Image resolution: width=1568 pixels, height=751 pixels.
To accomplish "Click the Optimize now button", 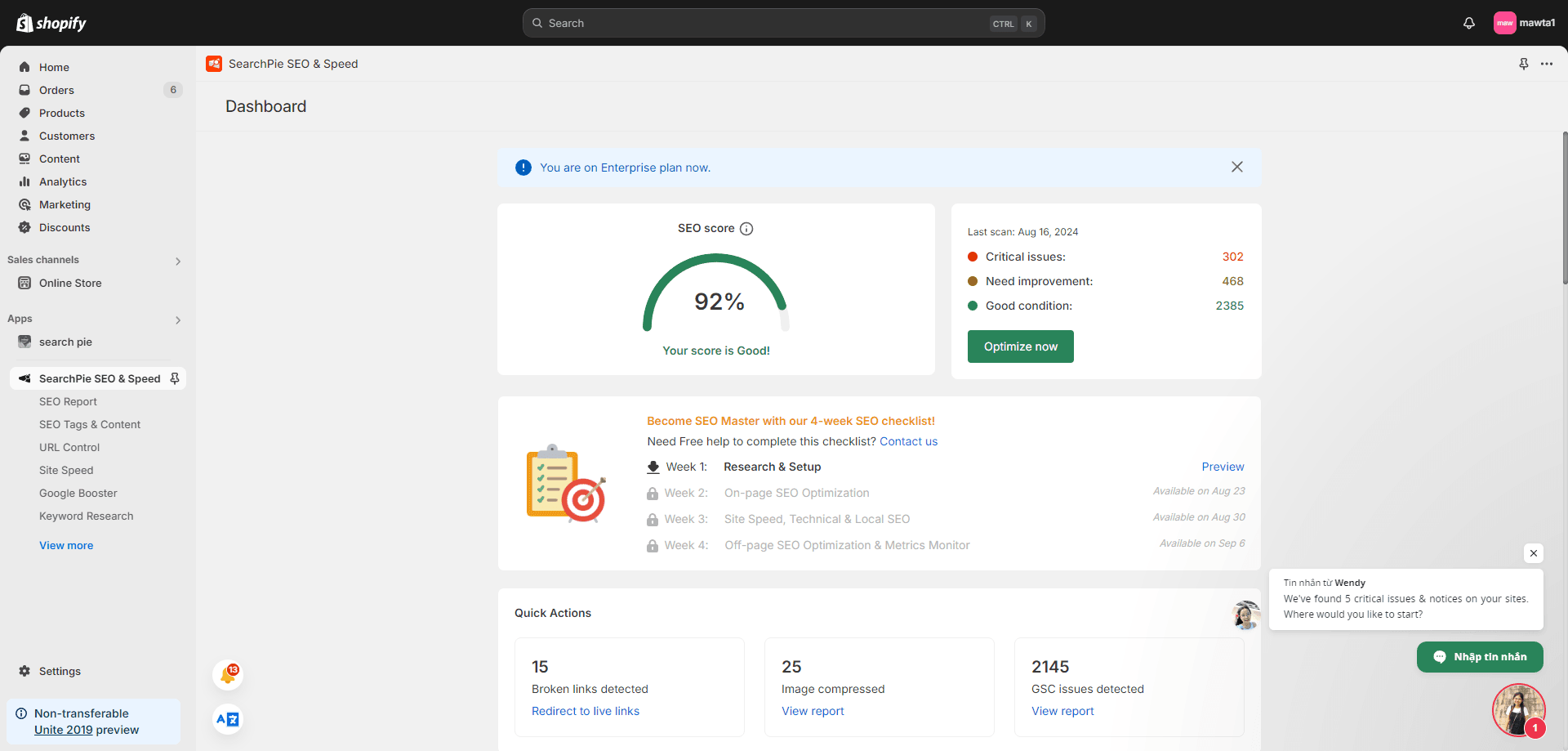I will (x=1020, y=346).
